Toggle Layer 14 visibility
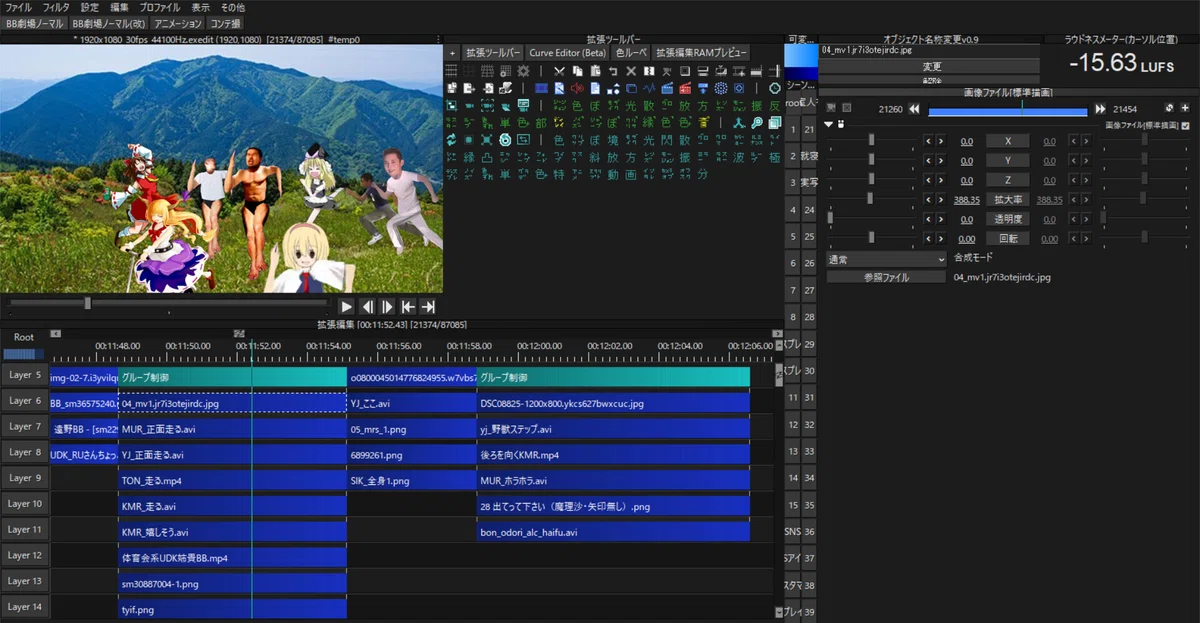The height and width of the screenshot is (623, 1200). click(24, 607)
